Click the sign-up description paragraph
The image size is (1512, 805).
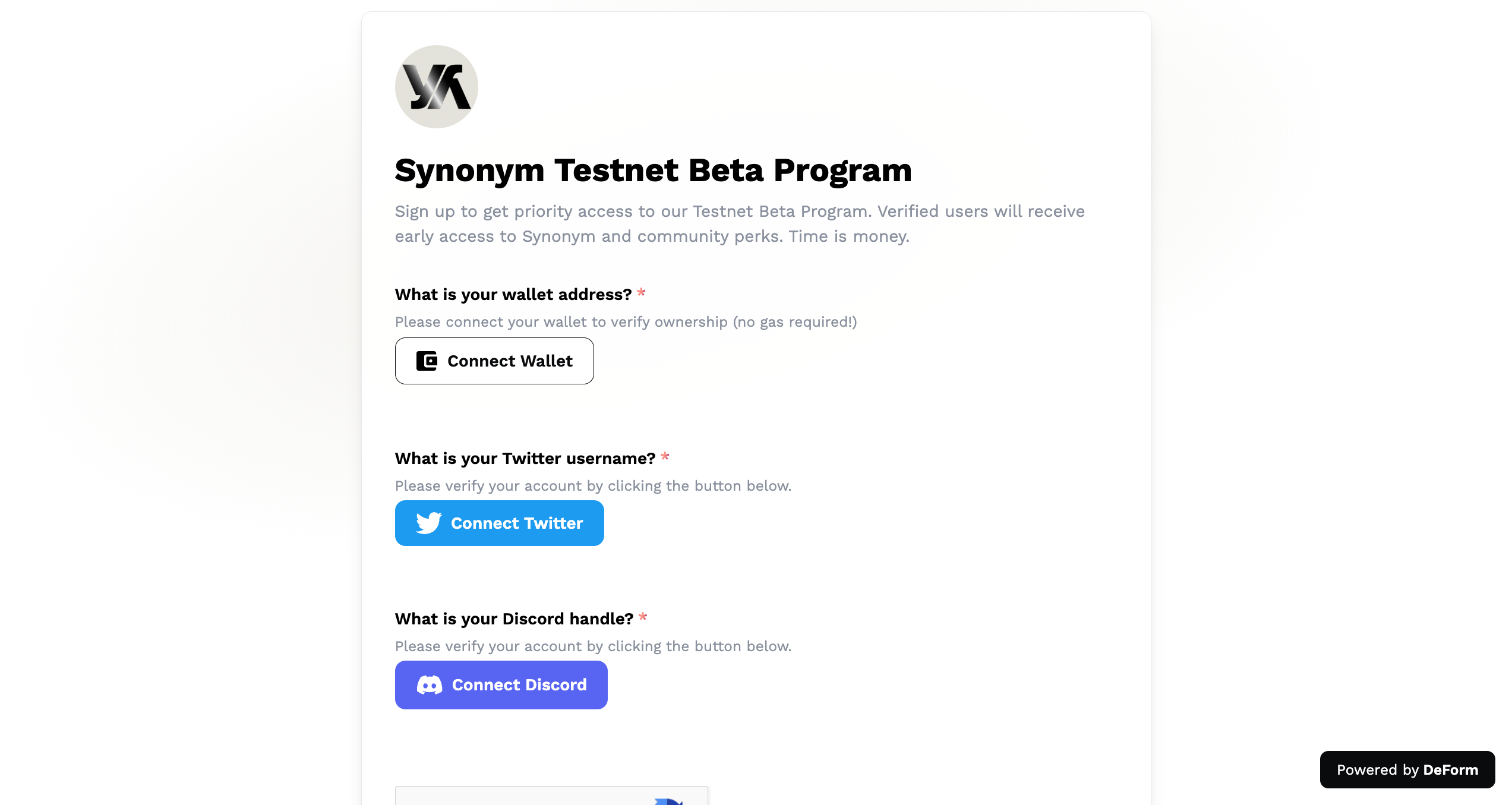(x=740, y=224)
